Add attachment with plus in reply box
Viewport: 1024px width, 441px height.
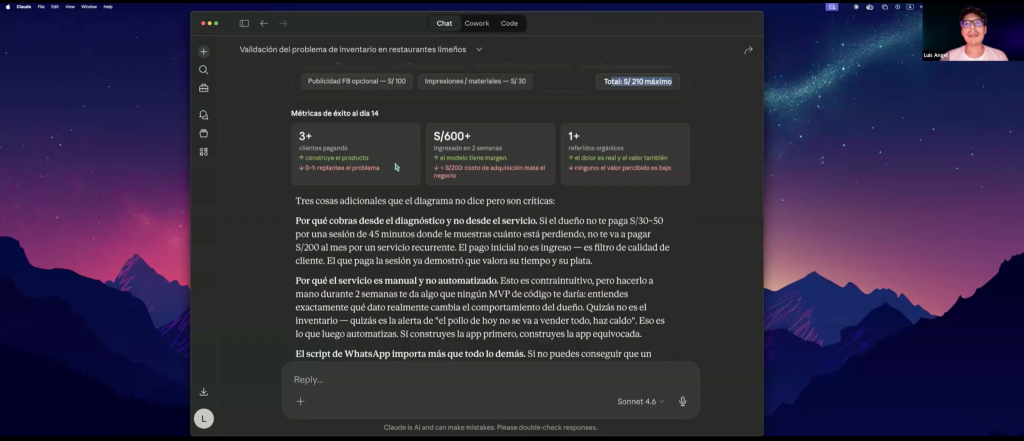tap(300, 401)
